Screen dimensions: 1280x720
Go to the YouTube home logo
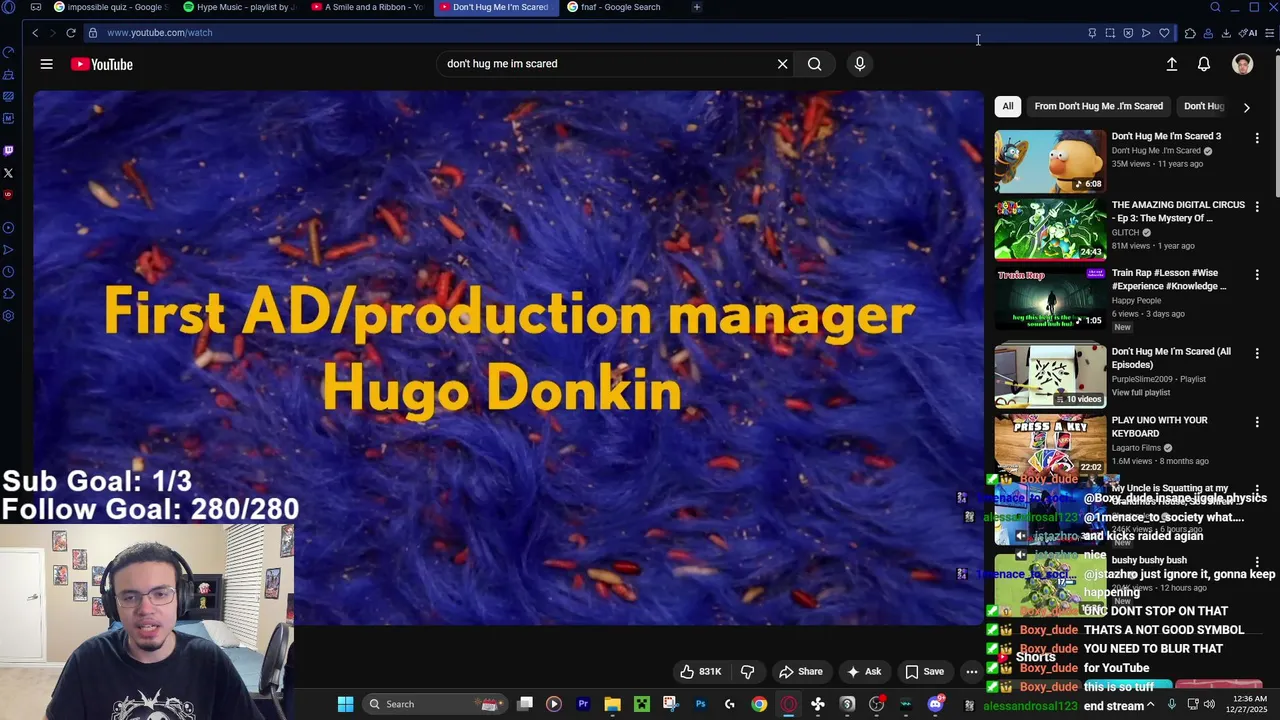(x=101, y=64)
